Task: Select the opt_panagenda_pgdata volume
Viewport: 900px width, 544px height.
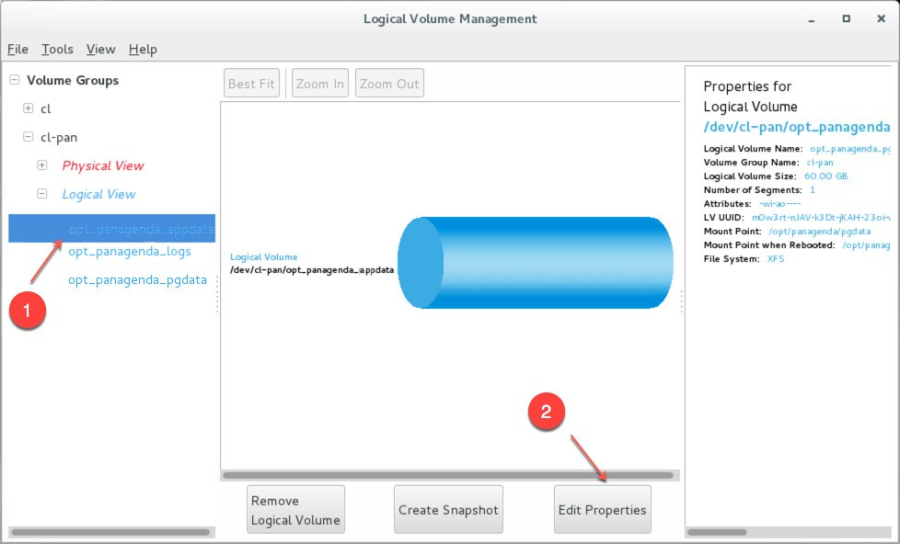Action: click(137, 280)
